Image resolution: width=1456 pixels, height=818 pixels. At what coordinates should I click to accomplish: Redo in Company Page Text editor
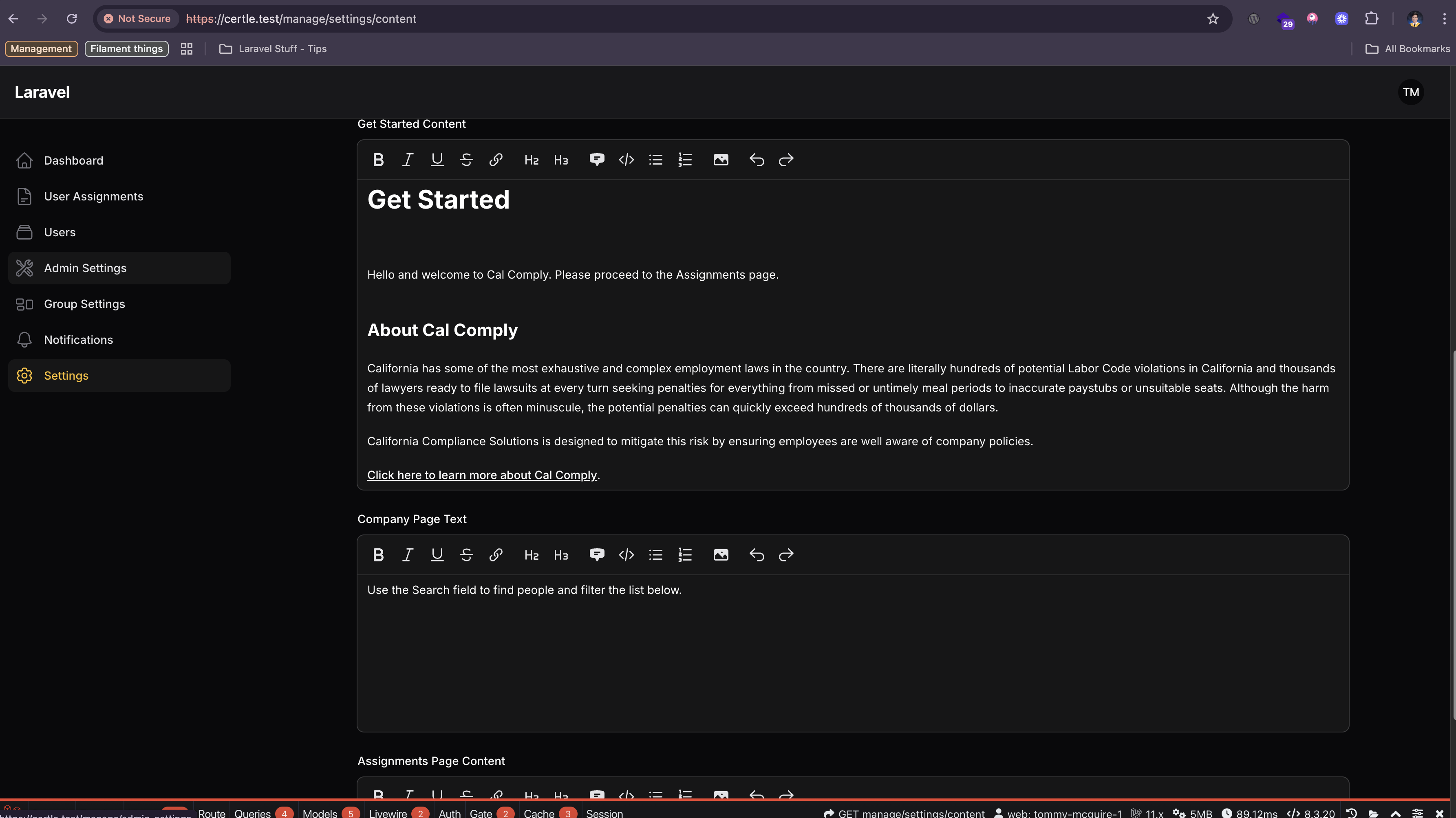pyautogui.click(x=786, y=555)
